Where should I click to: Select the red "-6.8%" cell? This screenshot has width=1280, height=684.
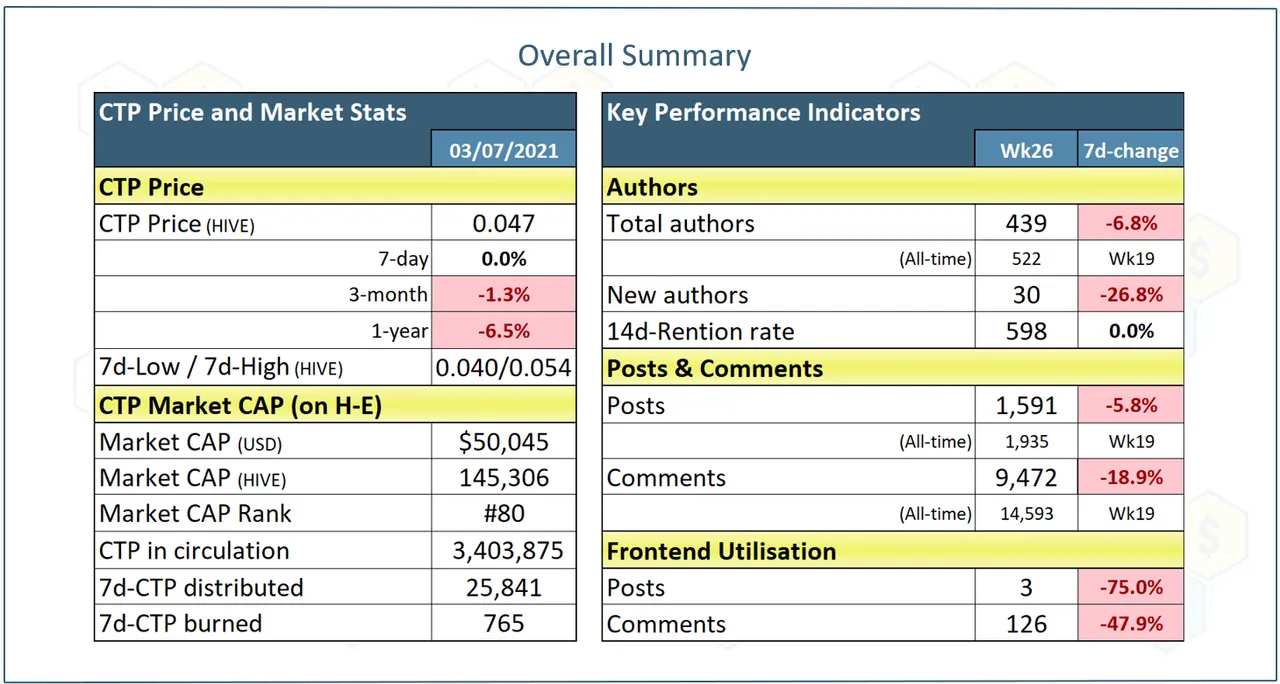pyautogui.click(x=1131, y=224)
